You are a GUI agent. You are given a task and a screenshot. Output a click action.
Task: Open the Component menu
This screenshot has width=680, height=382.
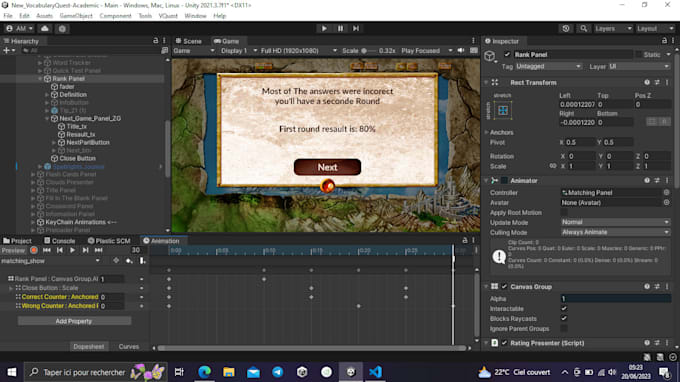[115, 16]
